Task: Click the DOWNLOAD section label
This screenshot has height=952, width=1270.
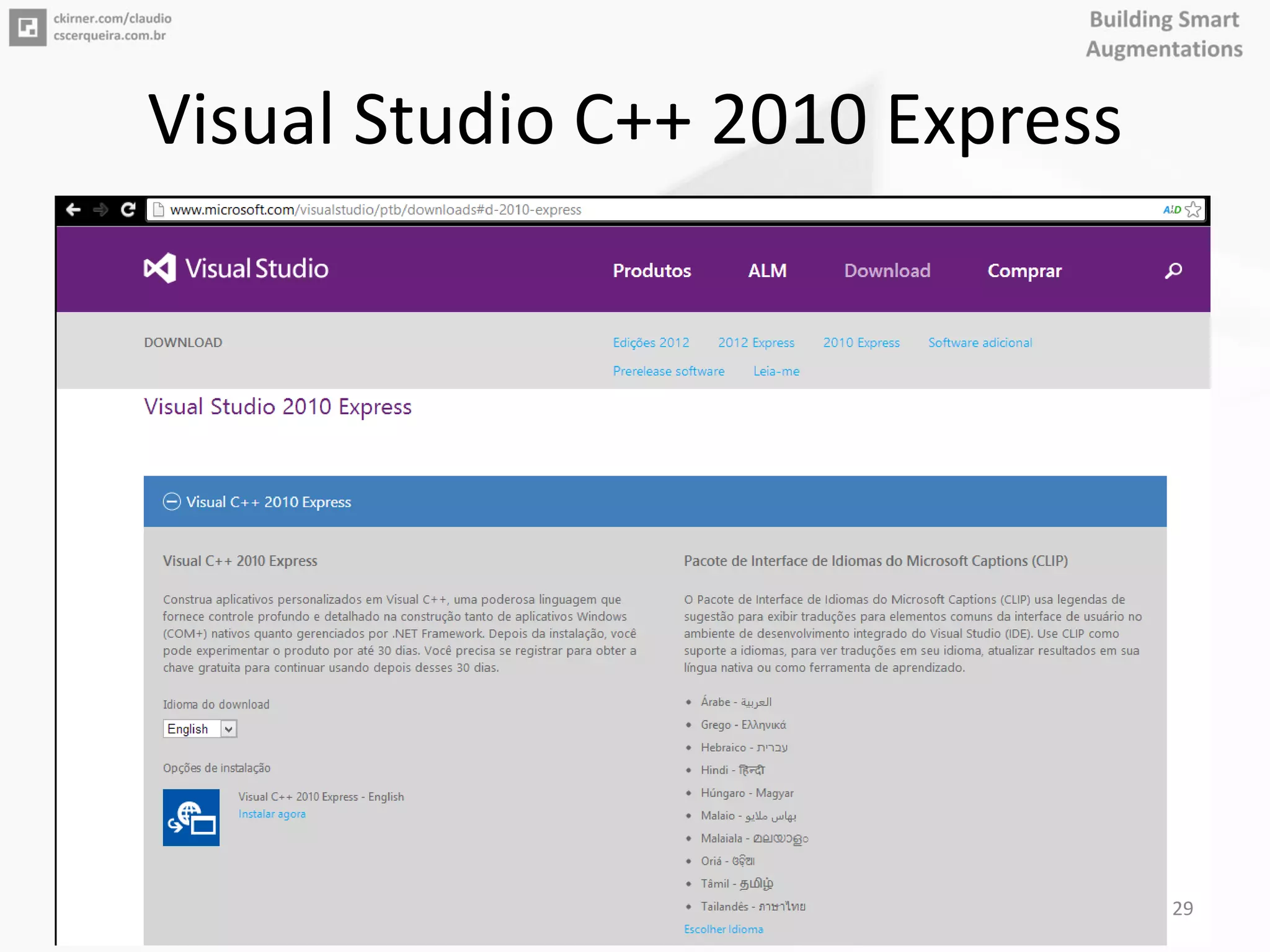Action: coord(183,343)
